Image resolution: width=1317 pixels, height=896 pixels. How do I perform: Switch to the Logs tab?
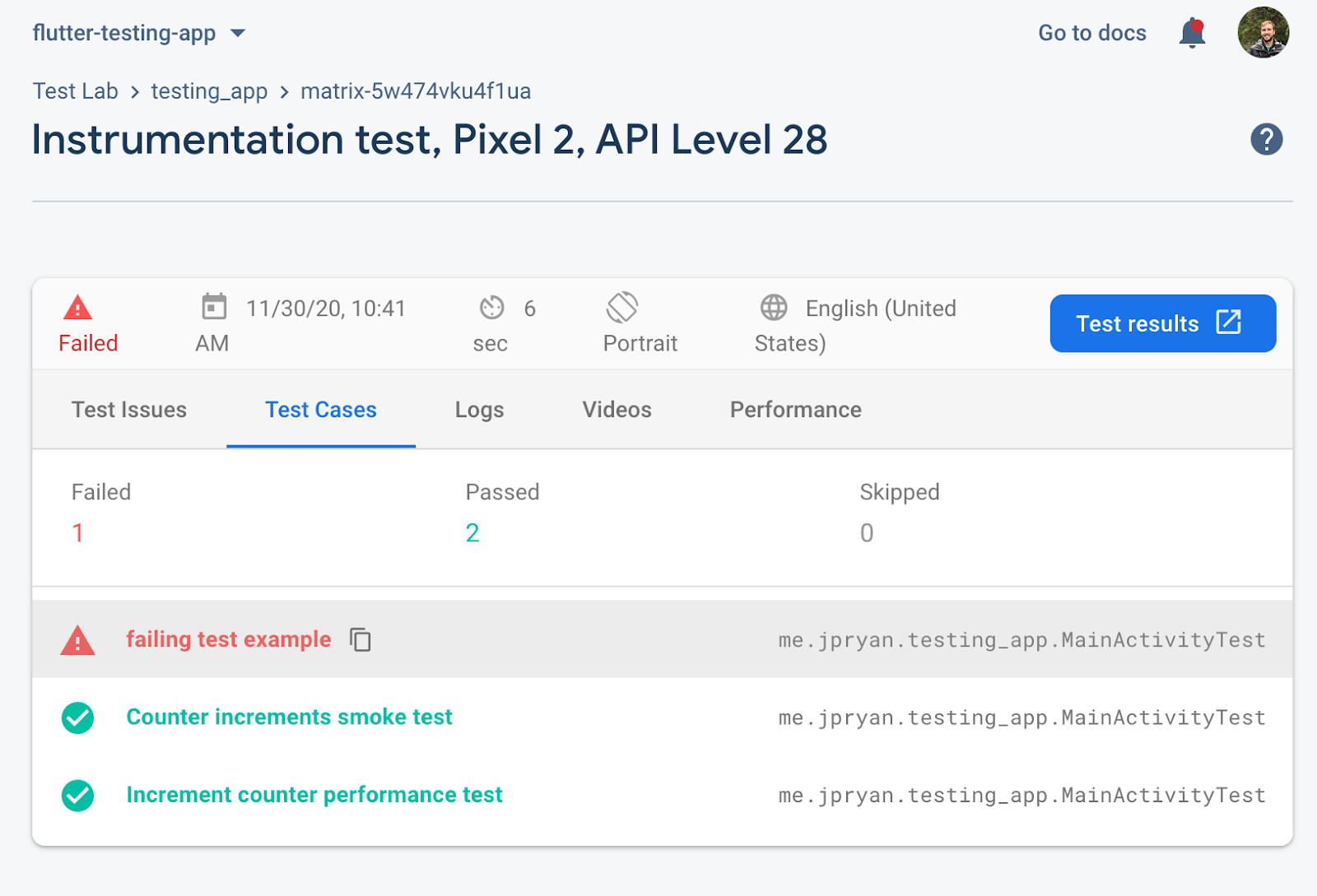tap(479, 409)
